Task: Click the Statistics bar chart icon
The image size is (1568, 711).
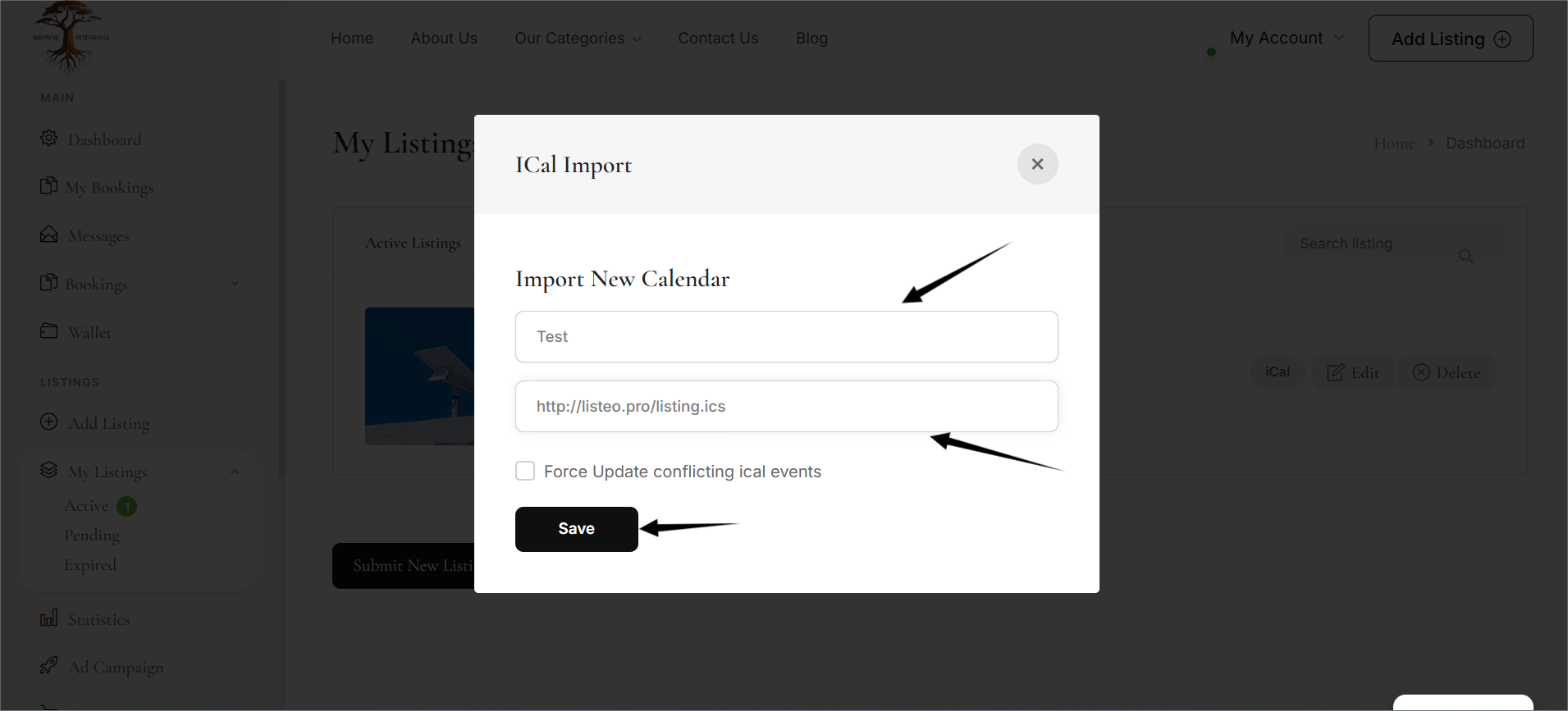Action: coord(49,618)
